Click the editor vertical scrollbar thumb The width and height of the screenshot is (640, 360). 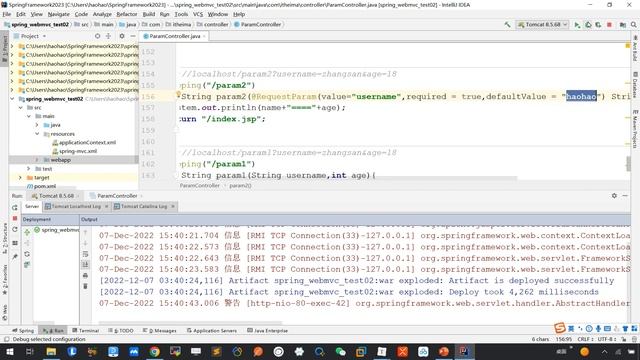[628, 164]
